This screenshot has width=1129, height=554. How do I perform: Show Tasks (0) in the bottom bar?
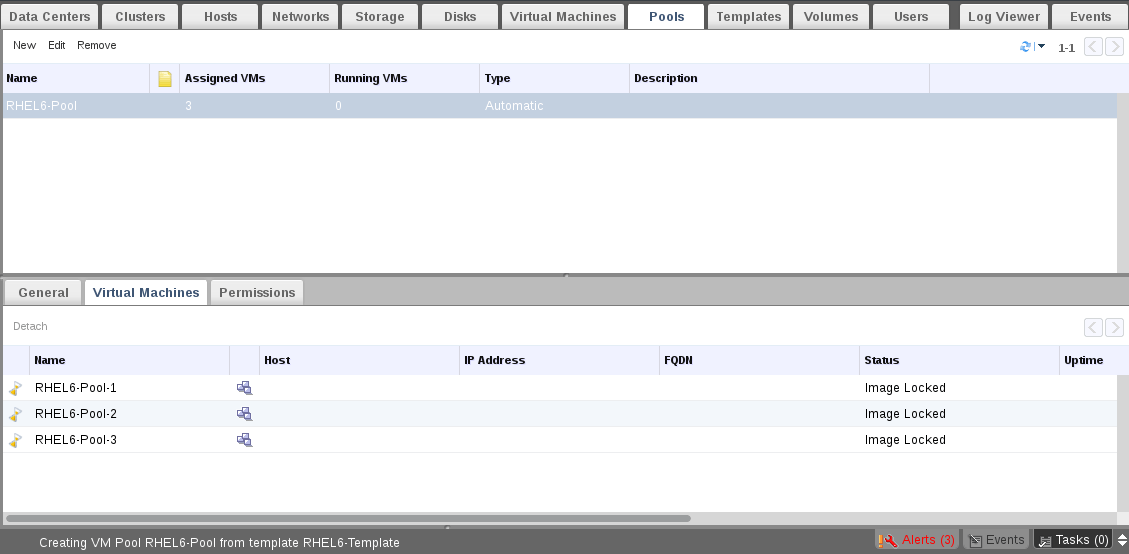coord(1073,540)
